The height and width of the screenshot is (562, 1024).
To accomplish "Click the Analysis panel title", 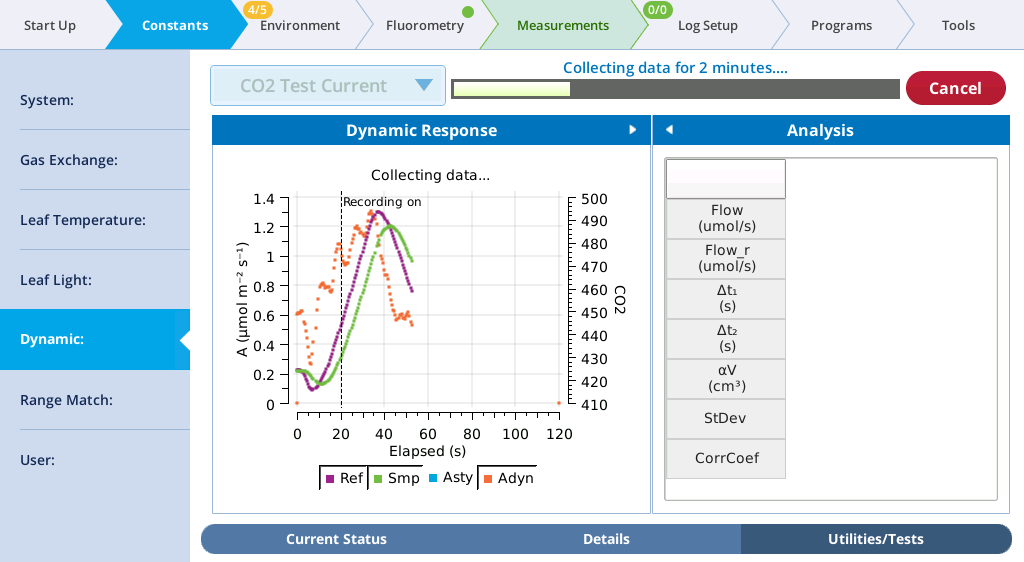I will [x=820, y=131].
